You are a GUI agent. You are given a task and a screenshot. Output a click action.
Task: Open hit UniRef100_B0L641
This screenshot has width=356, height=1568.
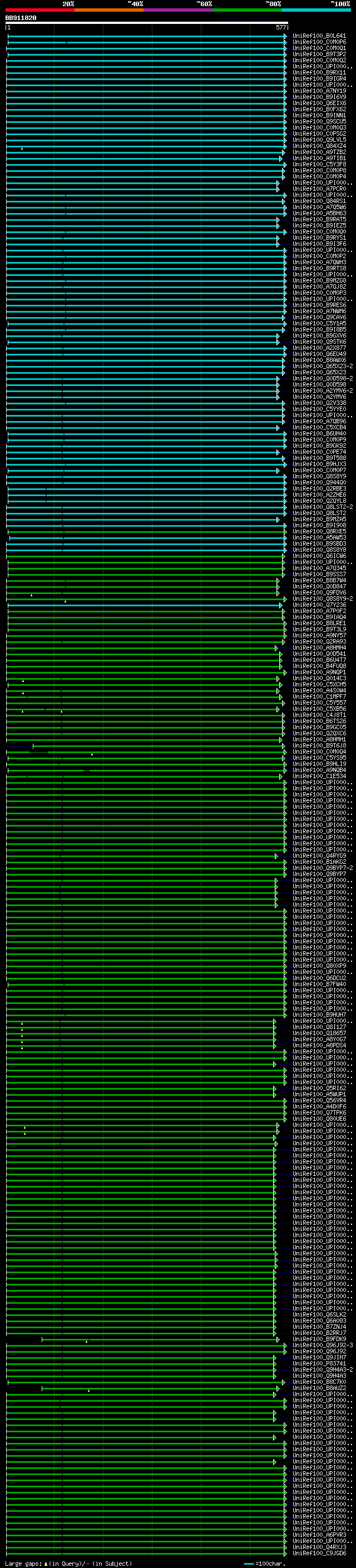pos(319,36)
